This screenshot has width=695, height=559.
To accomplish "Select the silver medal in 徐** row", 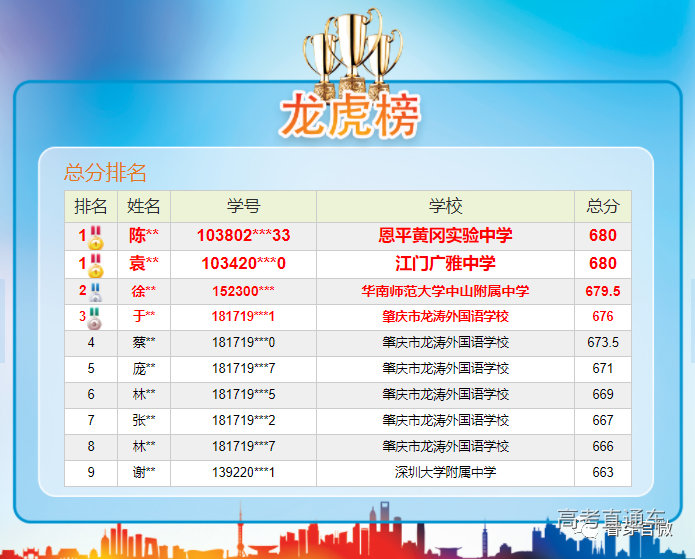I will [x=96, y=292].
